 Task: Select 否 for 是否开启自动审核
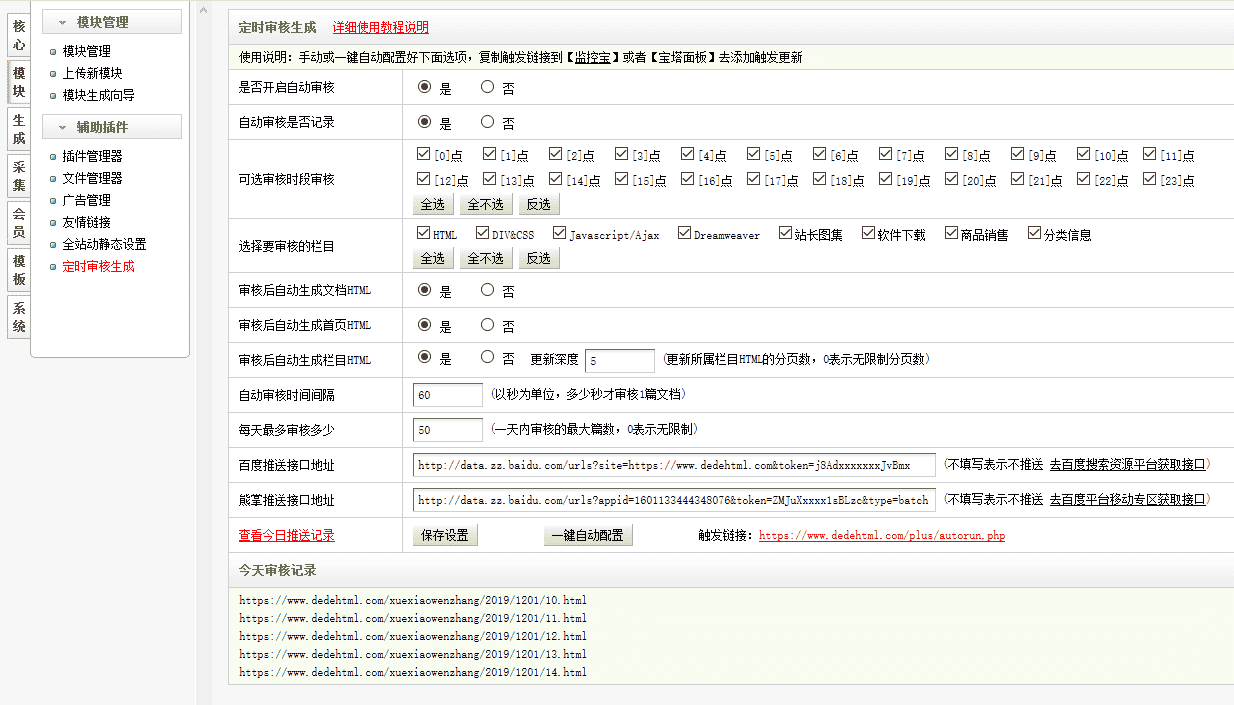point(488,87)
